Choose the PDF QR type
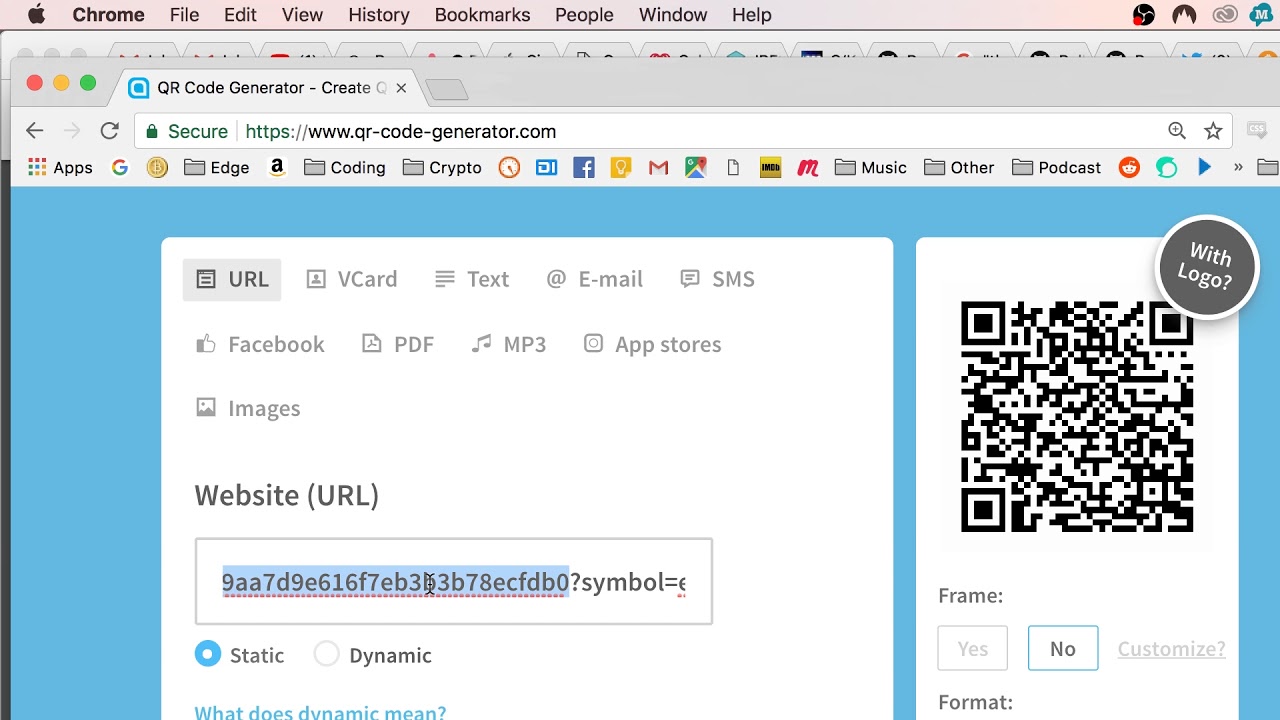The height and width of the screenshot is (720, 1280). pyautogui.click(x=397, y=344)
